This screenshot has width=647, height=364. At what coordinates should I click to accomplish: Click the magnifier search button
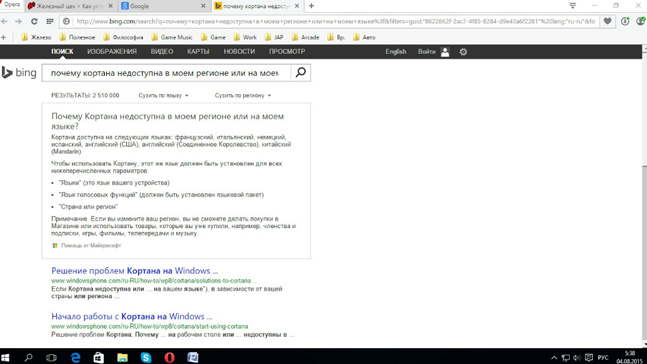[x=301, y=73]
